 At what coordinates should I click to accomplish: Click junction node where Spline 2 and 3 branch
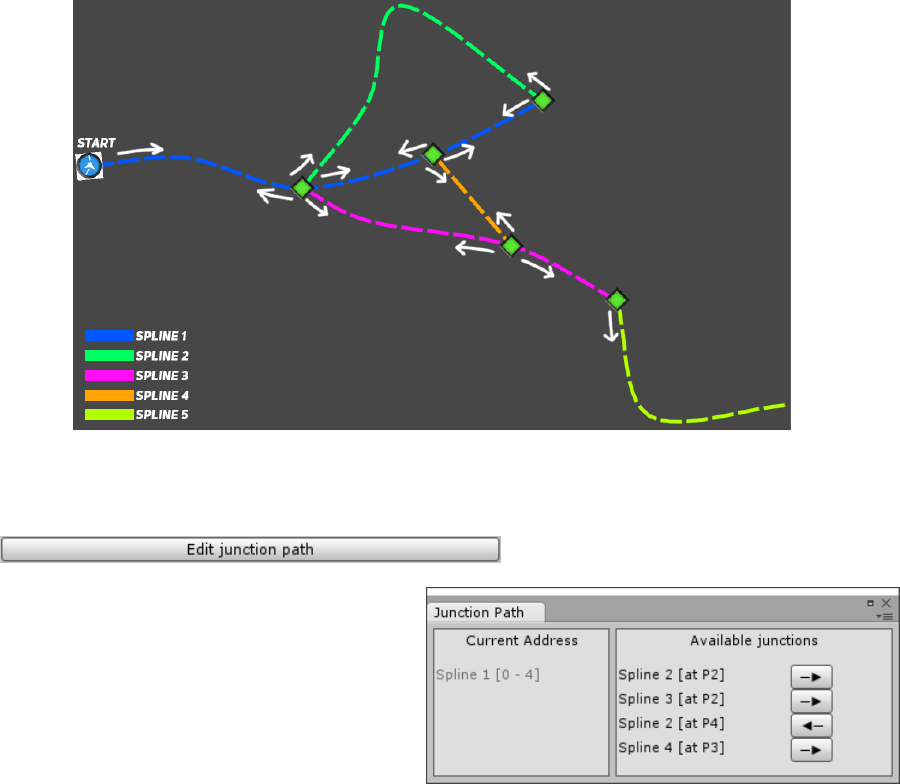pos(302,188)
